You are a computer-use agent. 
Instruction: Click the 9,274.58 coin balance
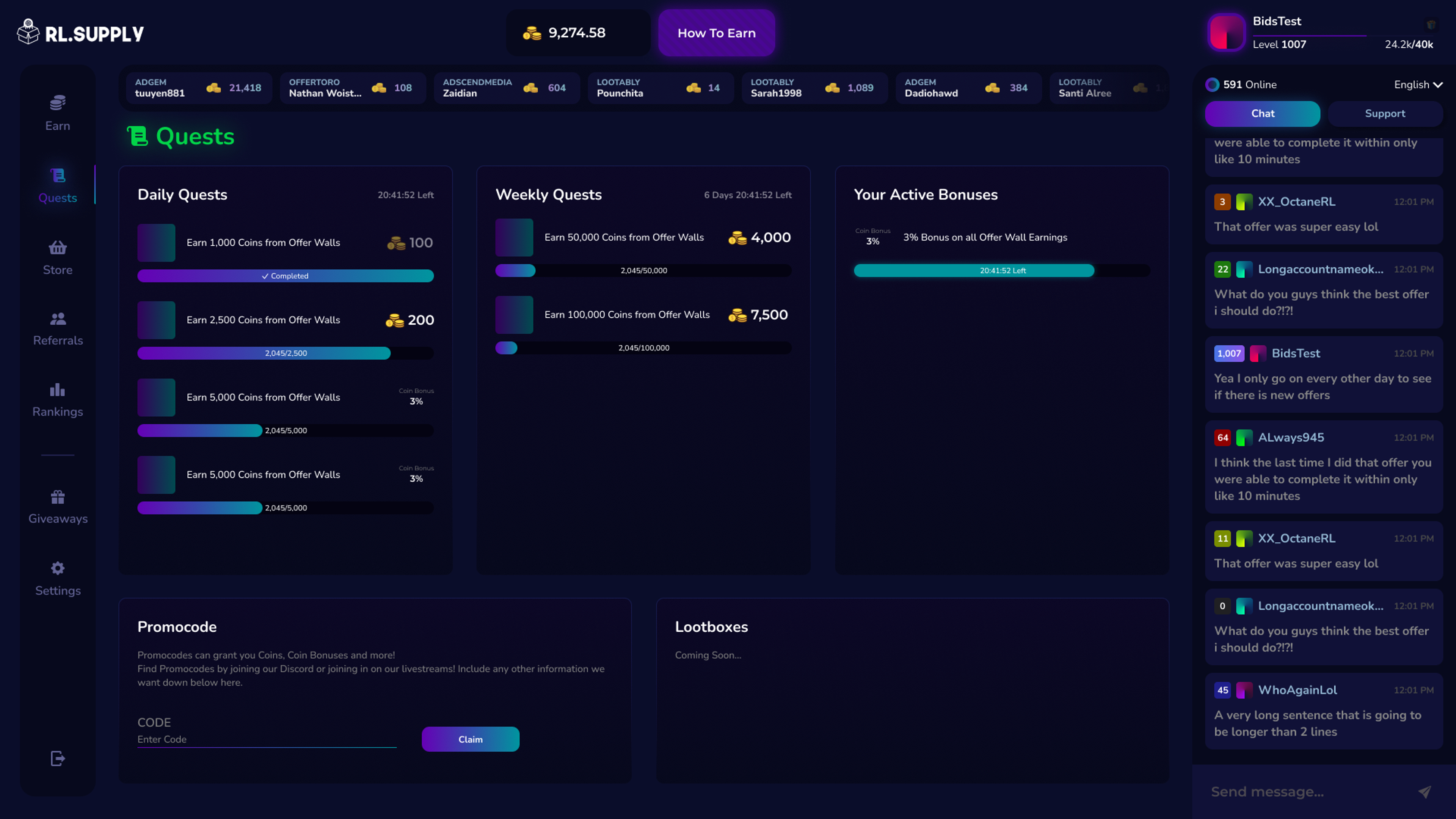[576, 33]
